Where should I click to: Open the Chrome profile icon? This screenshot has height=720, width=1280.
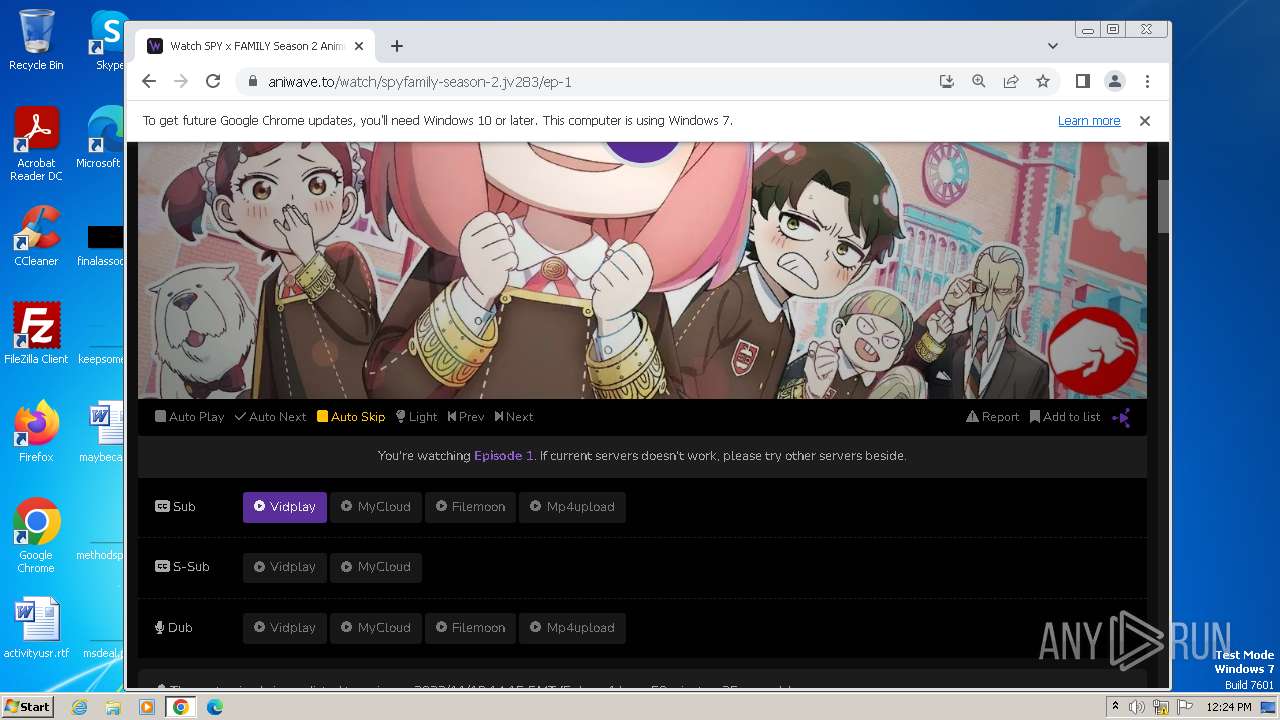pyautogui.click(x=1114, y=82)
